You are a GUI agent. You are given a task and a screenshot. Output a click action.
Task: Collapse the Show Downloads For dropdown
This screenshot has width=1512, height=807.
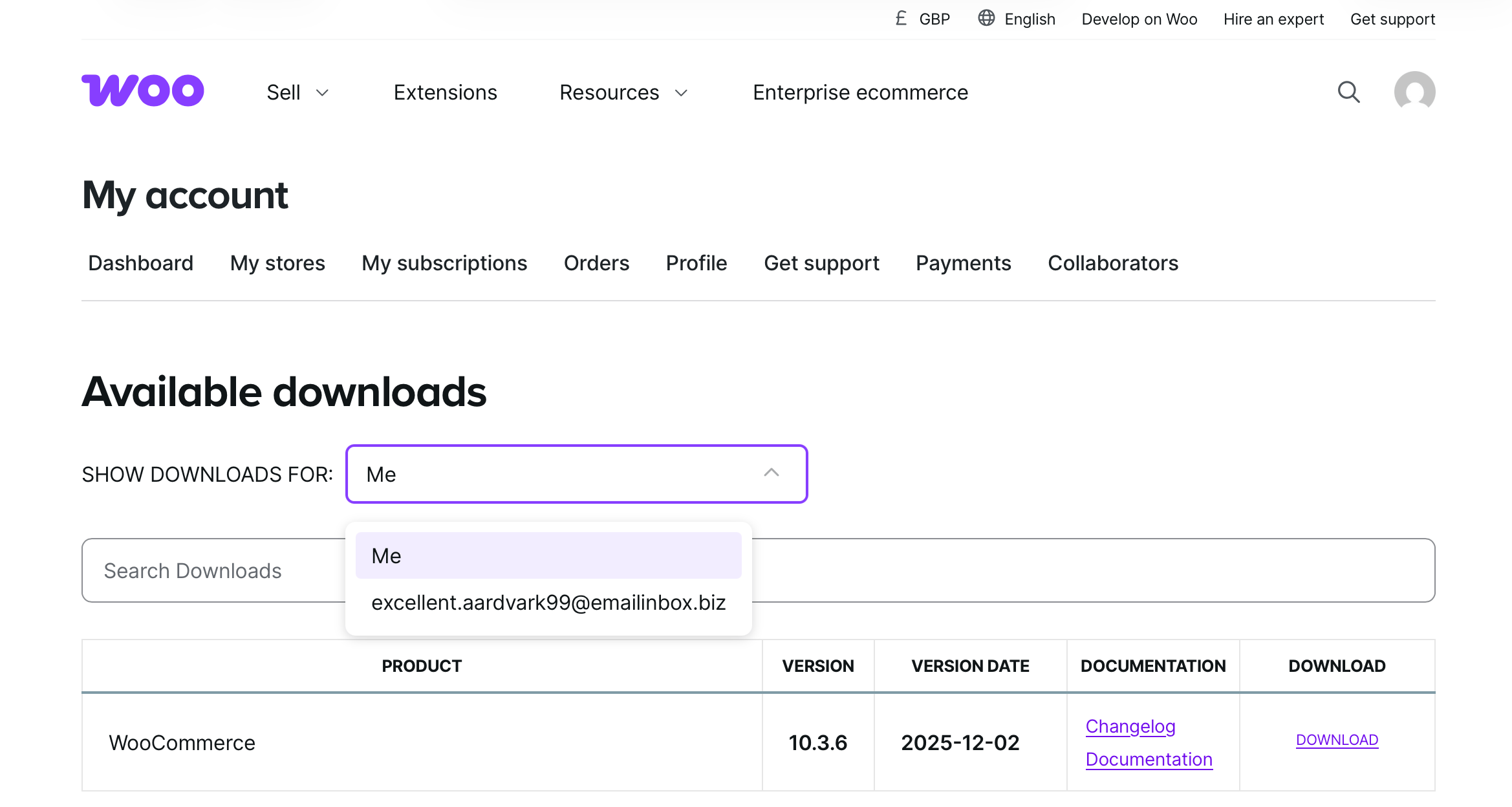click(771, 473)
